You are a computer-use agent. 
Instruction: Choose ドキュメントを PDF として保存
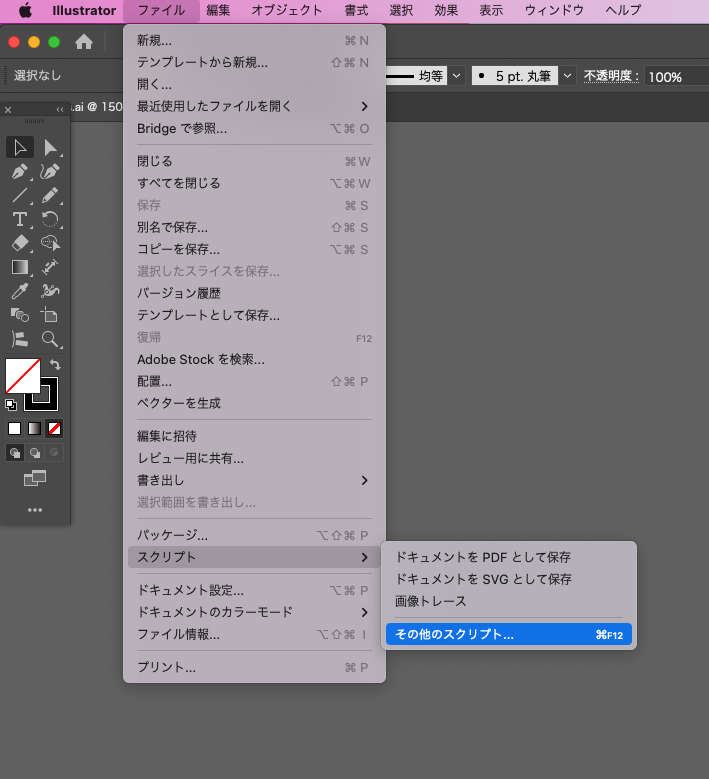click(x=509, y=557)
